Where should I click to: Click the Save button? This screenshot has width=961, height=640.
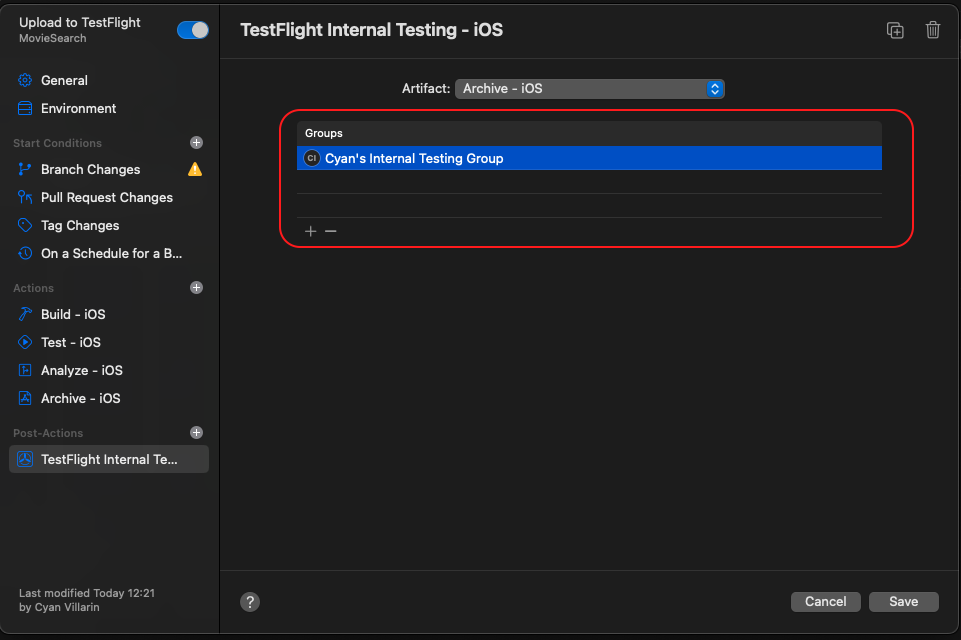point(903,602)
